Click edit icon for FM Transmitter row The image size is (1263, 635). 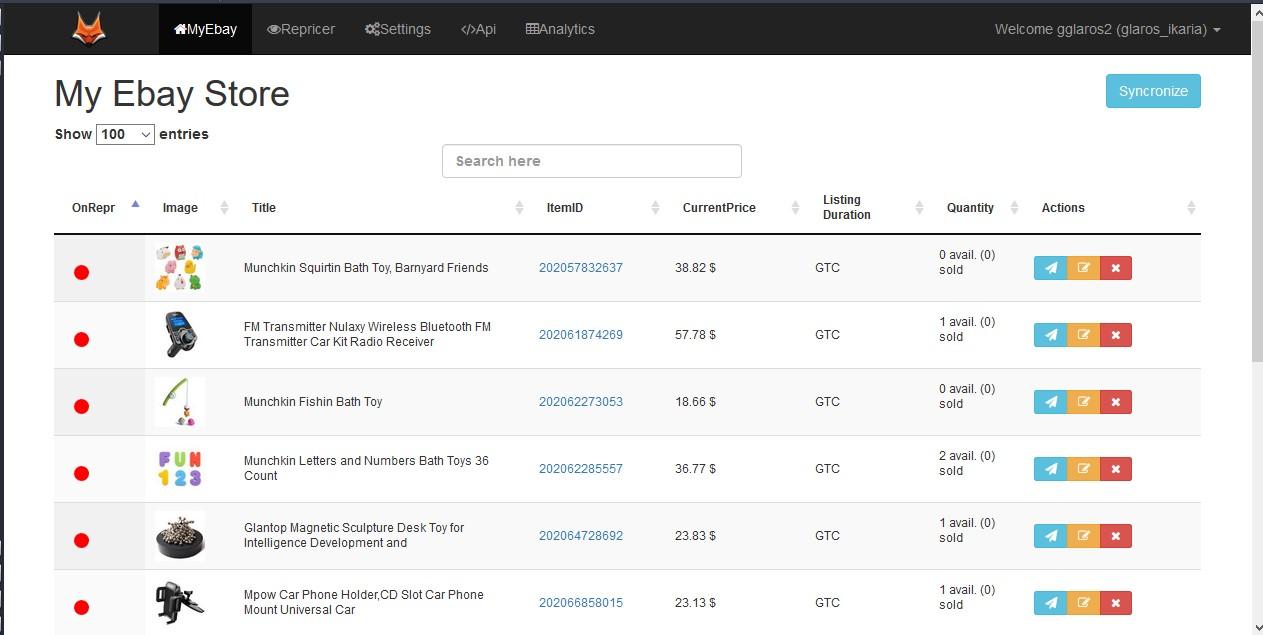1083,335
